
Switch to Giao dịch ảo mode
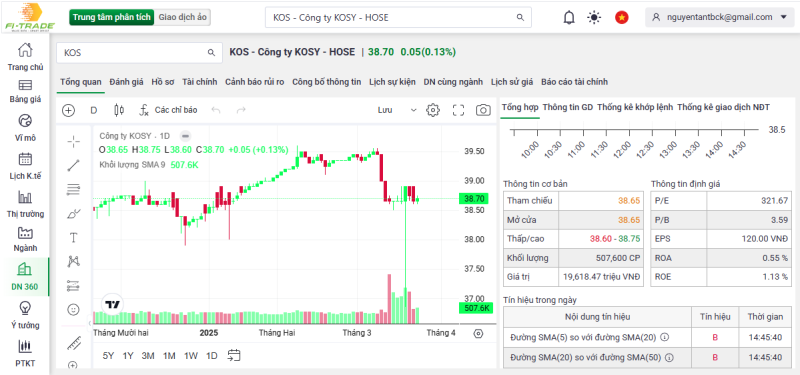point(182,17)
